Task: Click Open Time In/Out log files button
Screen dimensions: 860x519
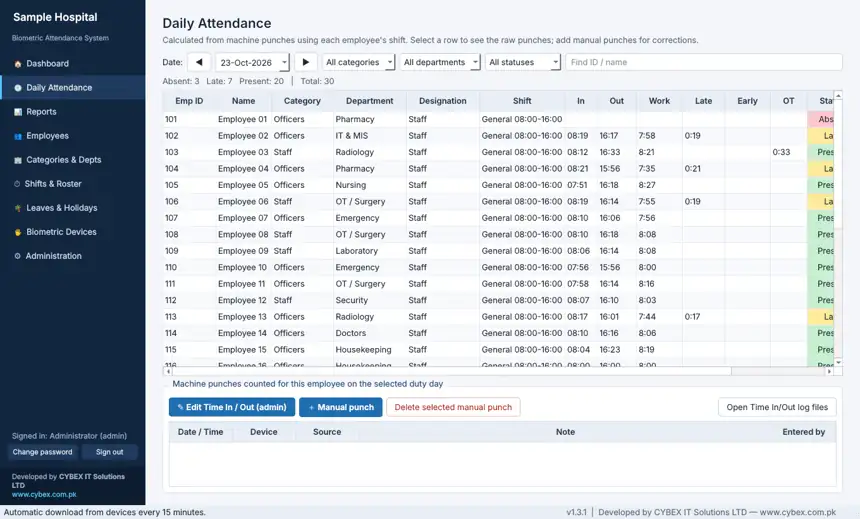Action: pyautogui.click(x=777, y=407)
